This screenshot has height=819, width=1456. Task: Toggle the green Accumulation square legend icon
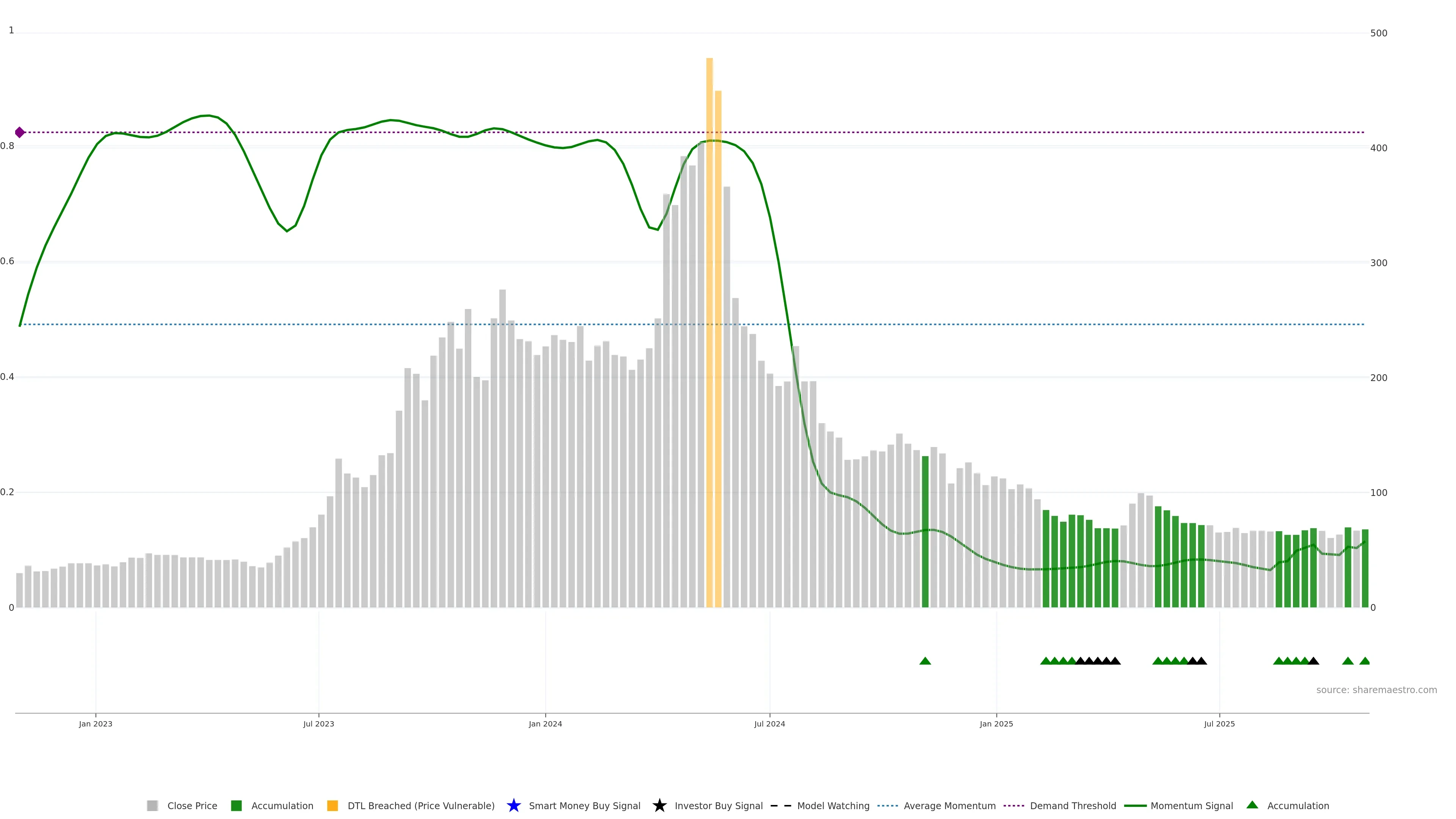[236, 805]
